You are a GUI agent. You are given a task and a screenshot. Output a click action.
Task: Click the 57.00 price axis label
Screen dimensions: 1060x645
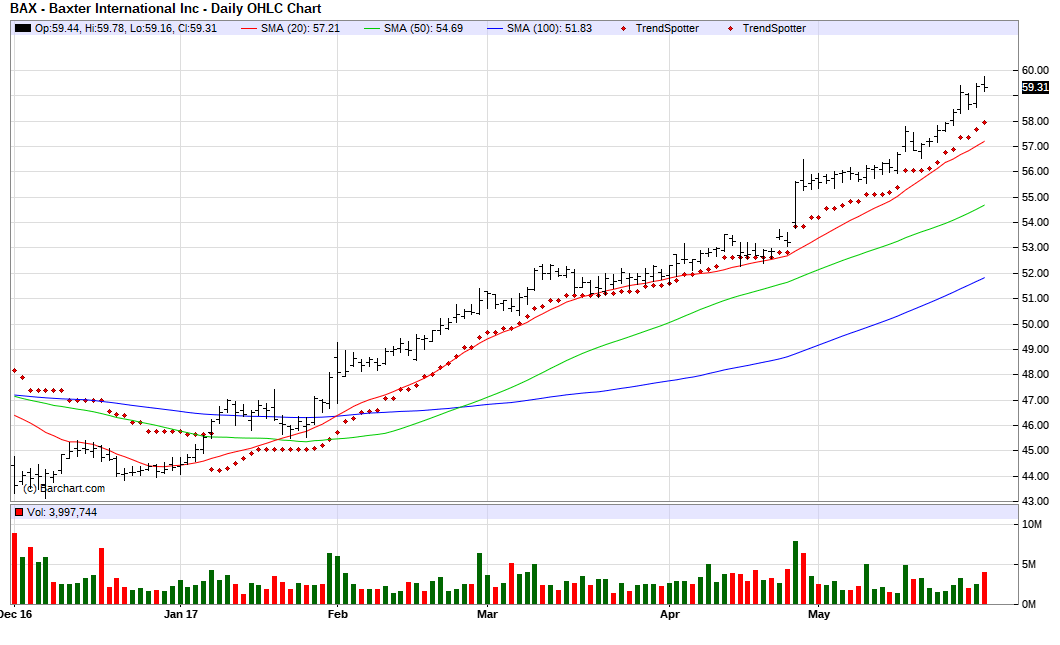tap(1035, 146)
